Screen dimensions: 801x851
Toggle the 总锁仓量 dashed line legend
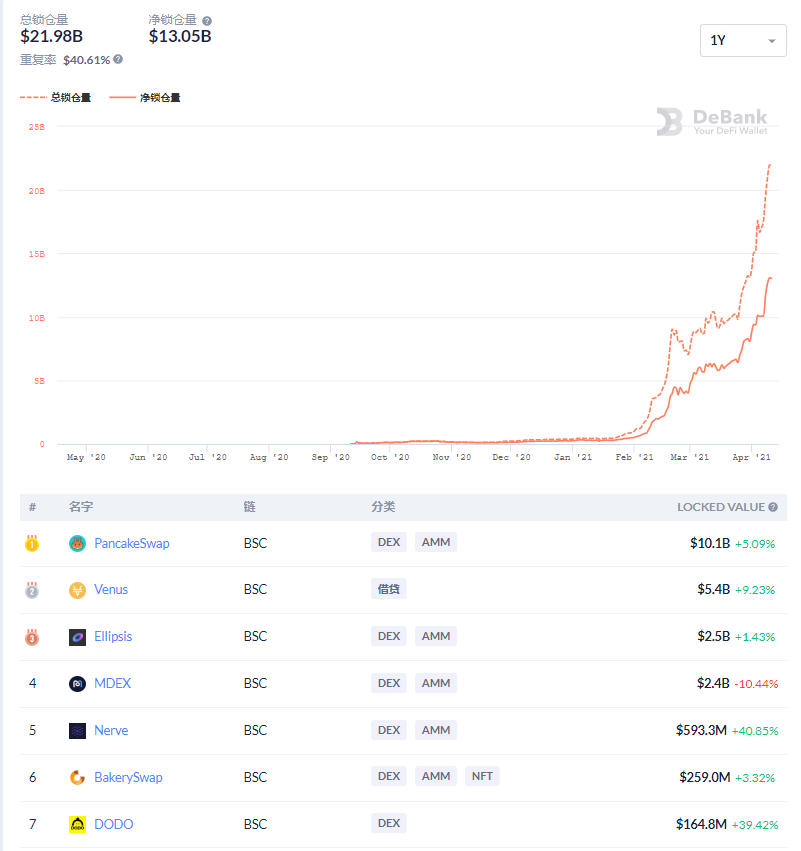[x=55, y=98]
